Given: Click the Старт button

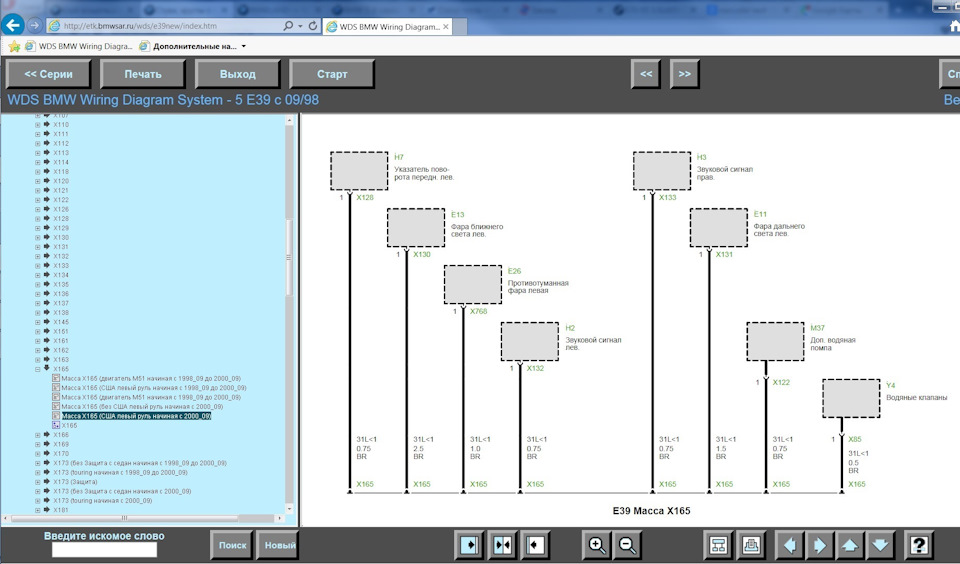Looking at the screenshot, I should [x=332, y=74].
